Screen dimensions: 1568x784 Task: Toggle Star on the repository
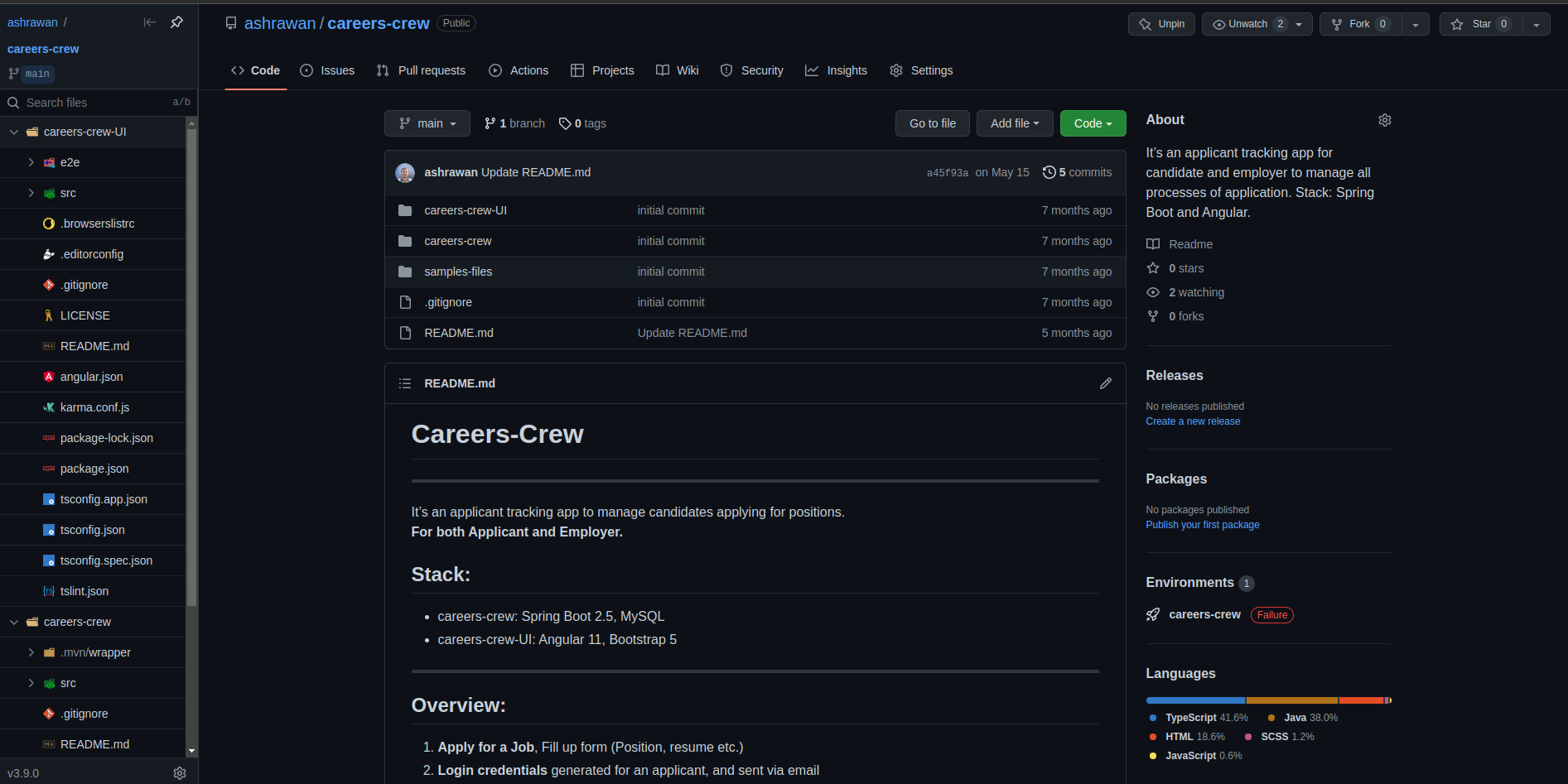pyautogui.click(x=1481, y=24)
